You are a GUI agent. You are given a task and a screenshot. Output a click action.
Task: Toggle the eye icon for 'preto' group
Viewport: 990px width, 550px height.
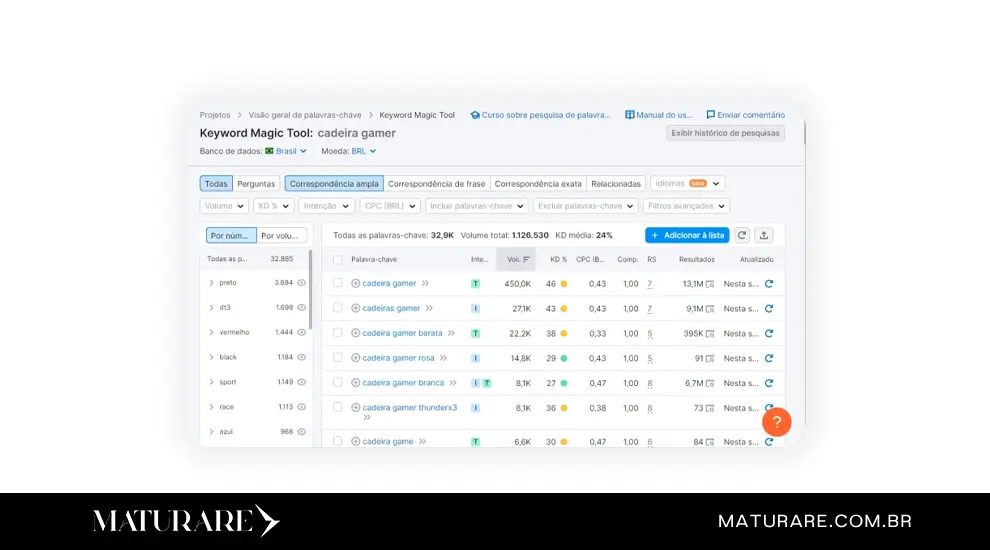(x=302, y=283)
